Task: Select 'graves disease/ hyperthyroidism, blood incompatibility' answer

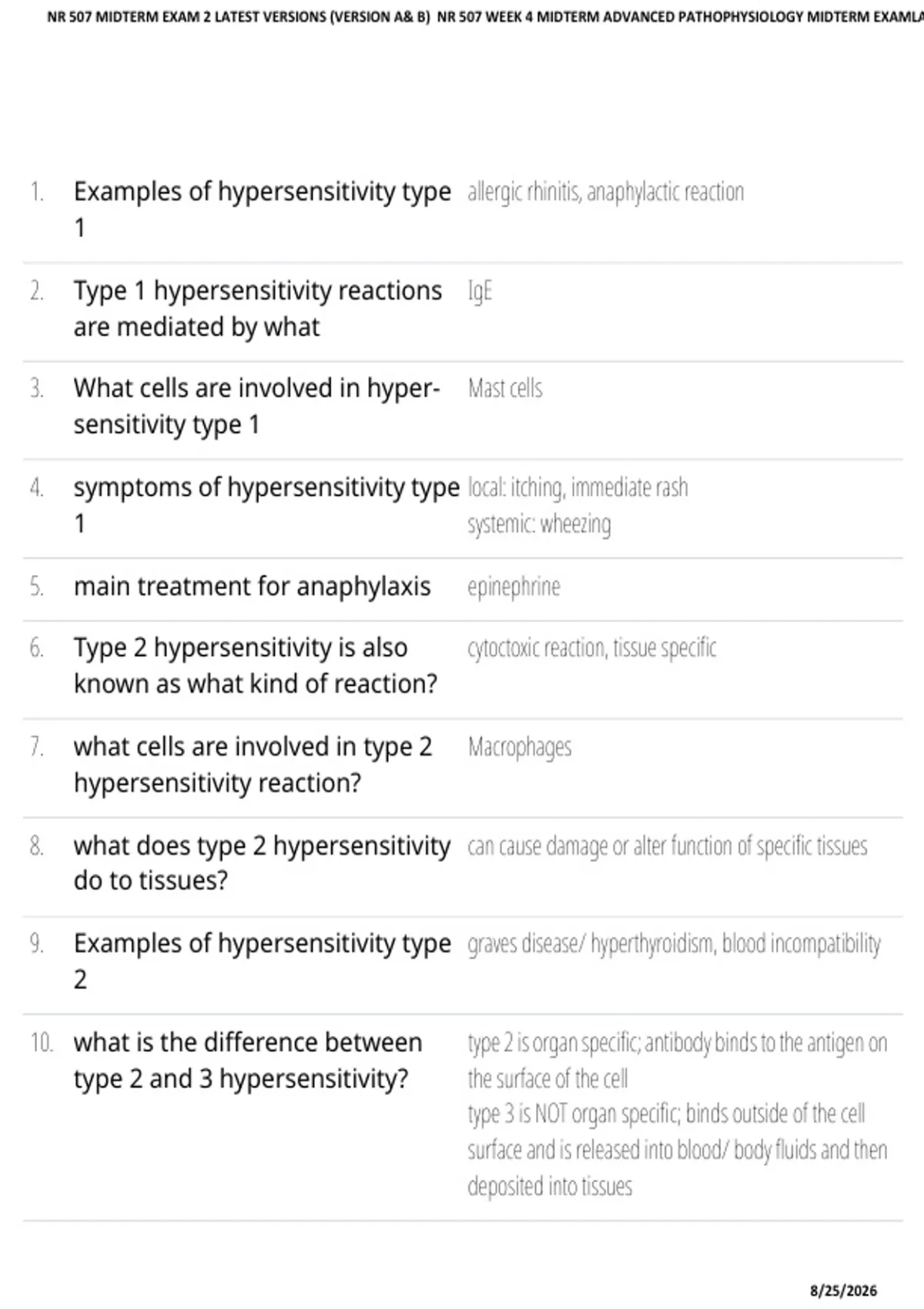Action: point(675,944)
